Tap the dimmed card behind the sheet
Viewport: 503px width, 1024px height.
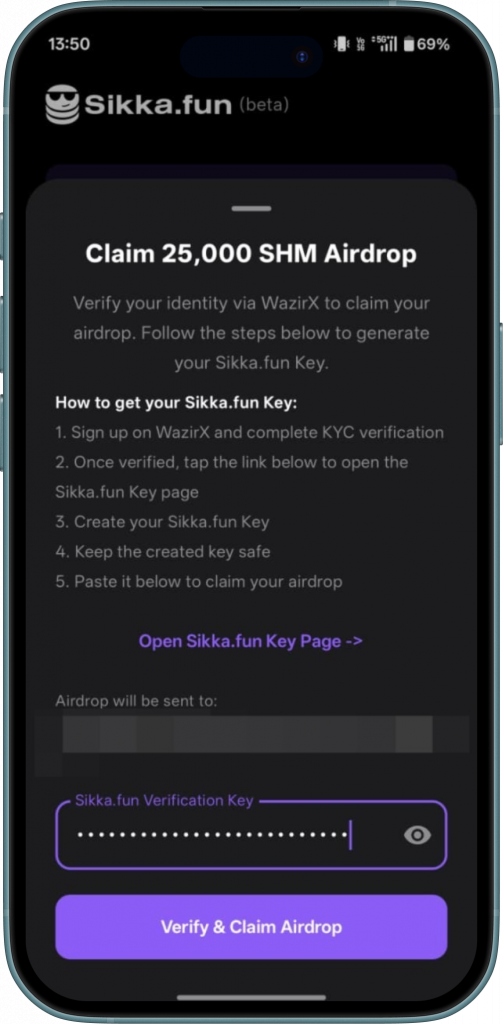(251, 172)
